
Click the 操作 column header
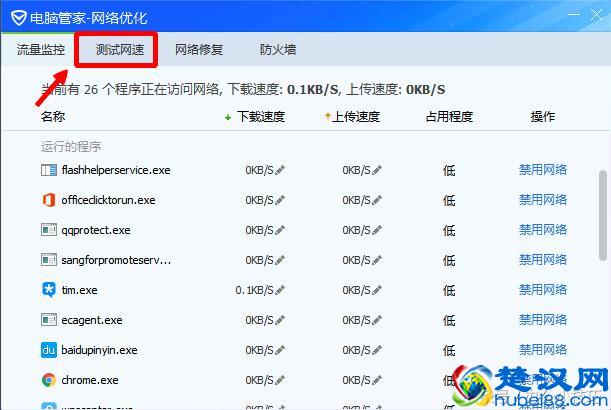coord(543,116)
